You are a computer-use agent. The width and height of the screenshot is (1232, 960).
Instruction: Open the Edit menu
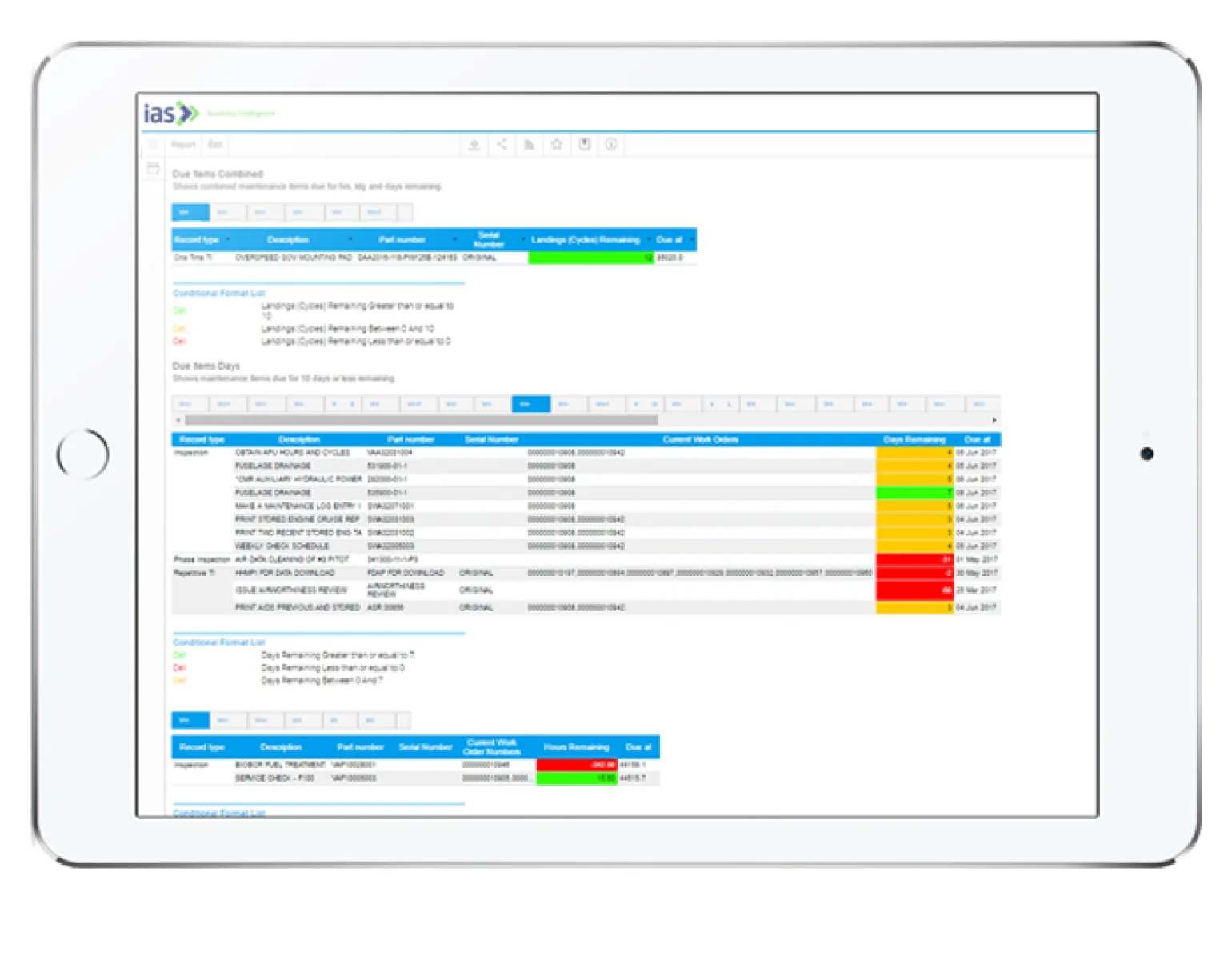[x=214, y=145]
